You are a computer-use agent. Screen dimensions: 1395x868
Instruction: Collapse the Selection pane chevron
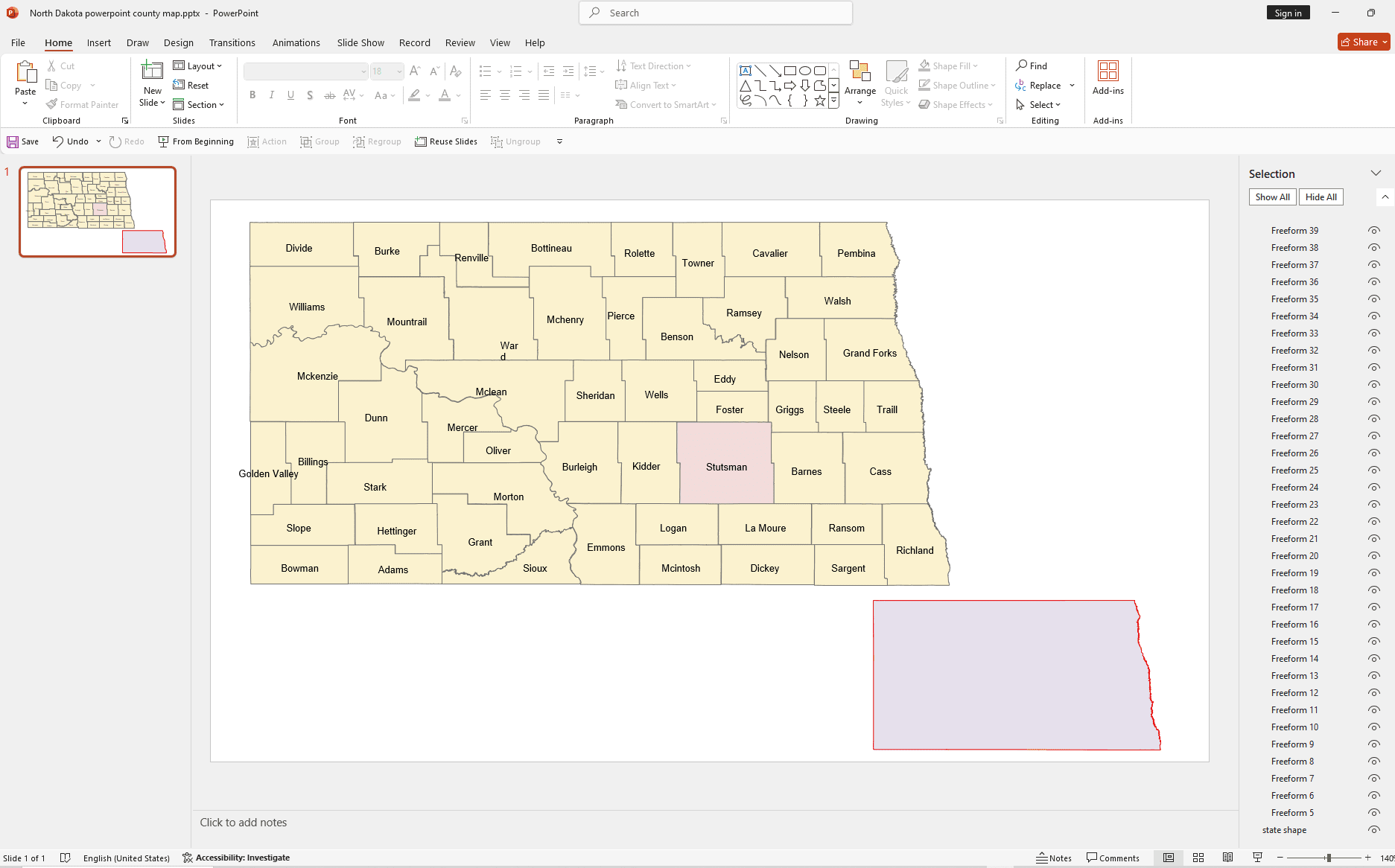(x=1376, y=173)
